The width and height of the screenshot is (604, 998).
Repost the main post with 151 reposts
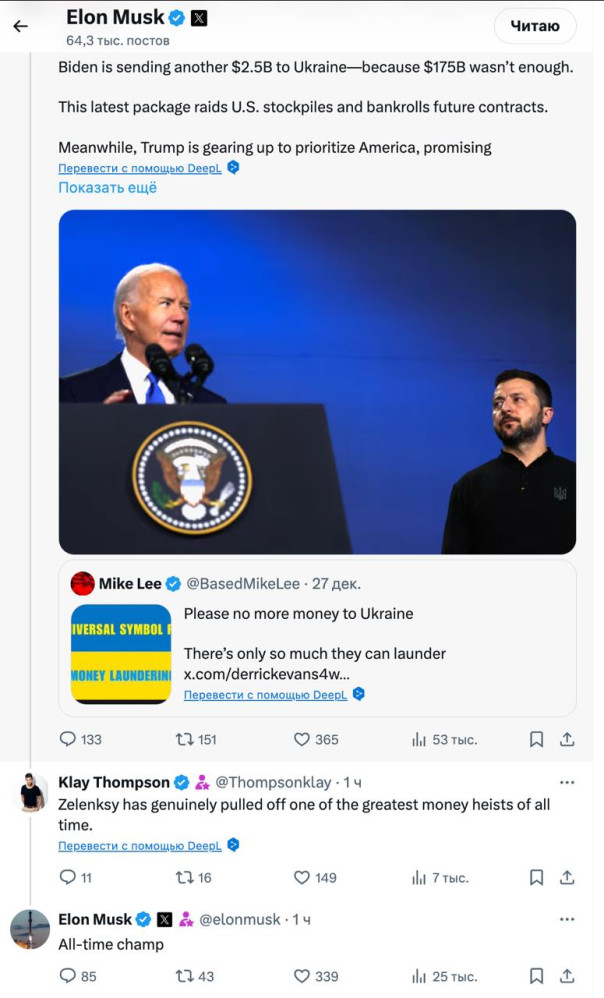[x=185, y=739]
